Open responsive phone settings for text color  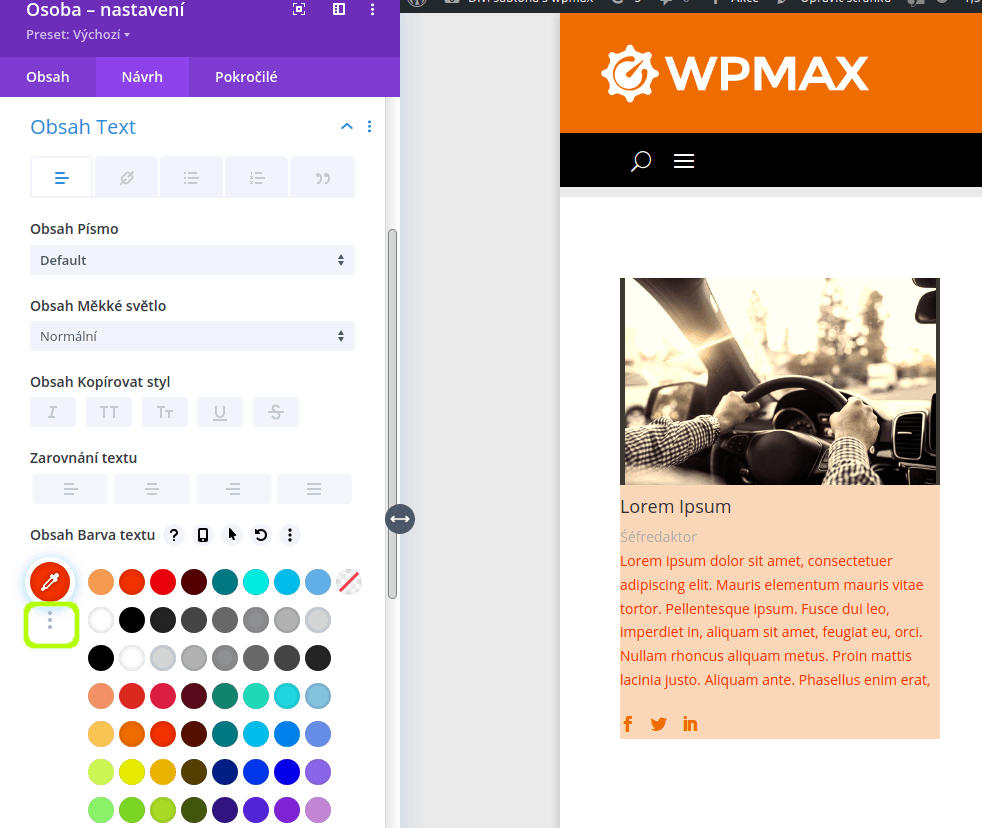(x=203, y=535)
